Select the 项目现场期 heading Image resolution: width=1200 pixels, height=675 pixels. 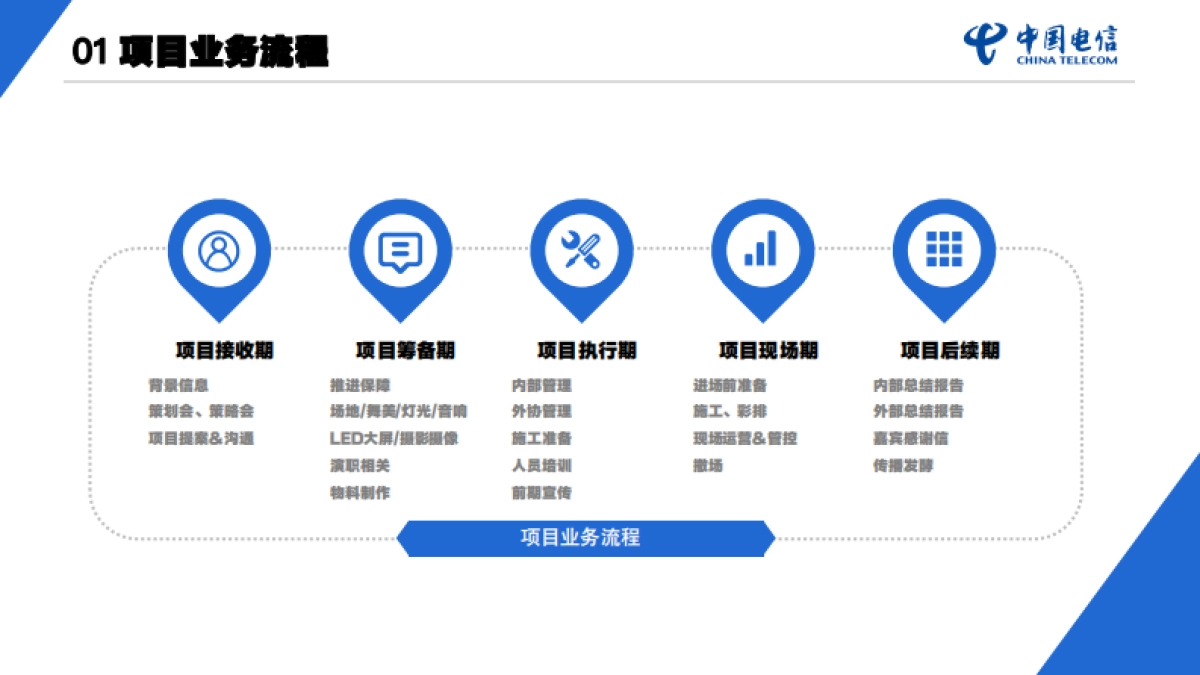(x=767, y=351)
